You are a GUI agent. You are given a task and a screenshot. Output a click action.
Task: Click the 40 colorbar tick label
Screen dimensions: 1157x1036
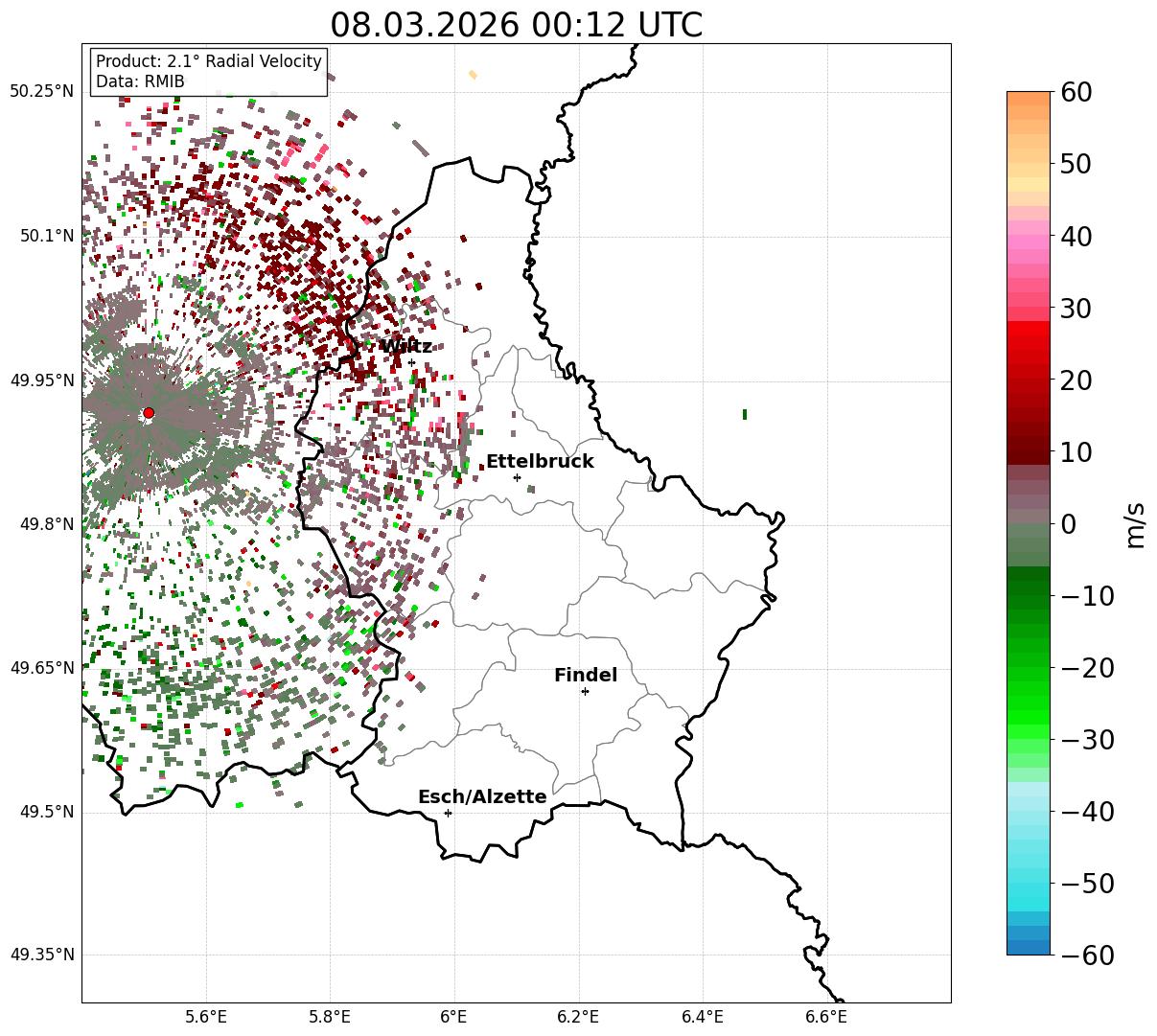(1078, 236)
